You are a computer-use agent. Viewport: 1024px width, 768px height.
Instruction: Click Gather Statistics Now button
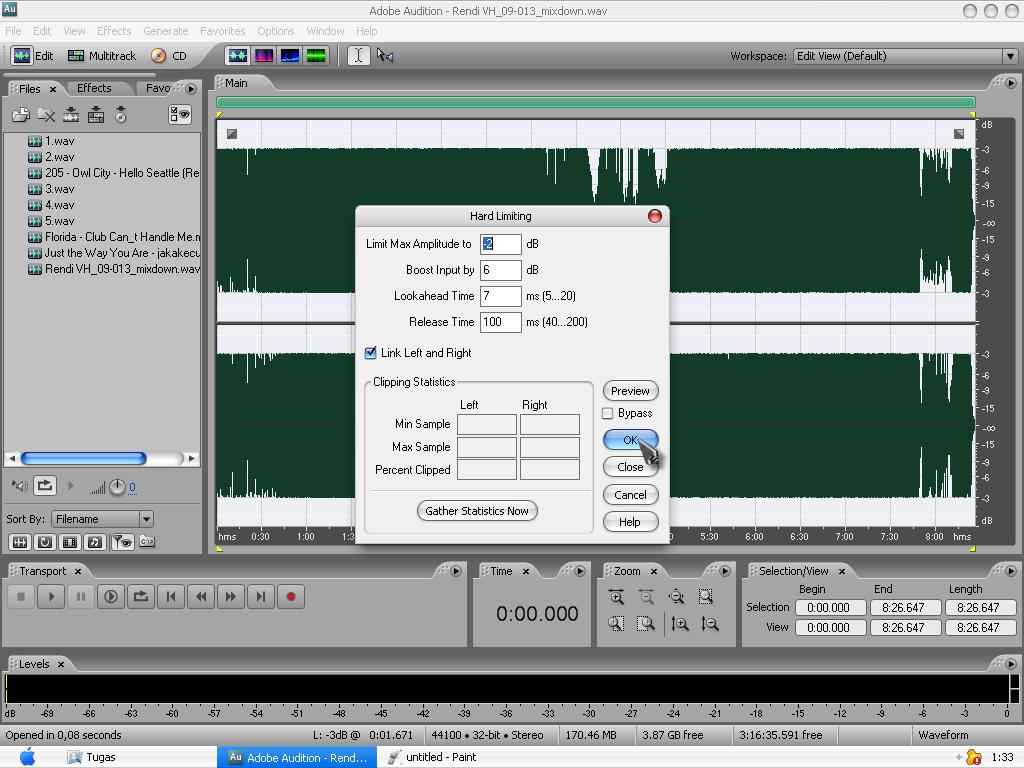coord(477,511)
